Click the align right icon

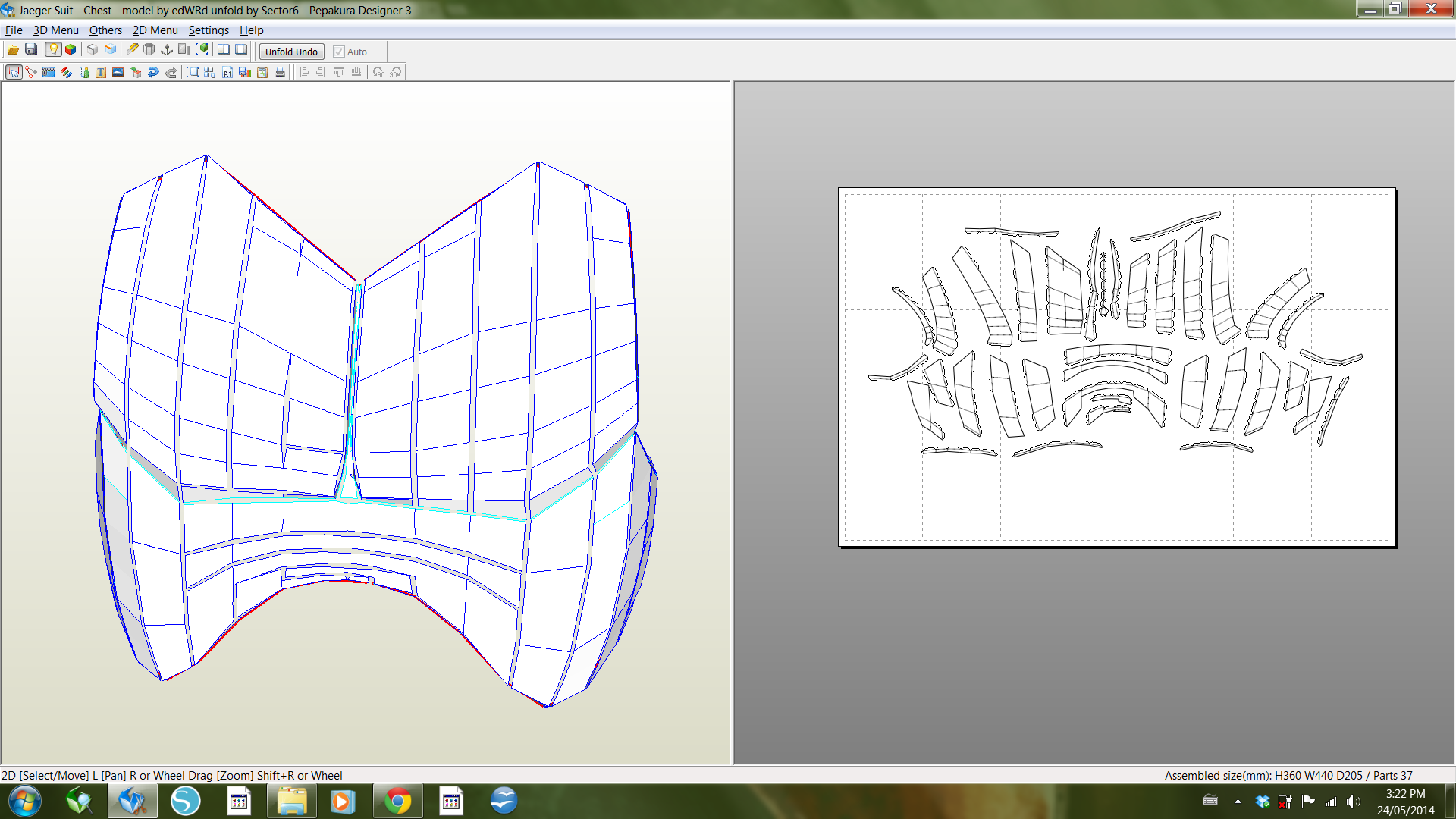pos(322,72)
